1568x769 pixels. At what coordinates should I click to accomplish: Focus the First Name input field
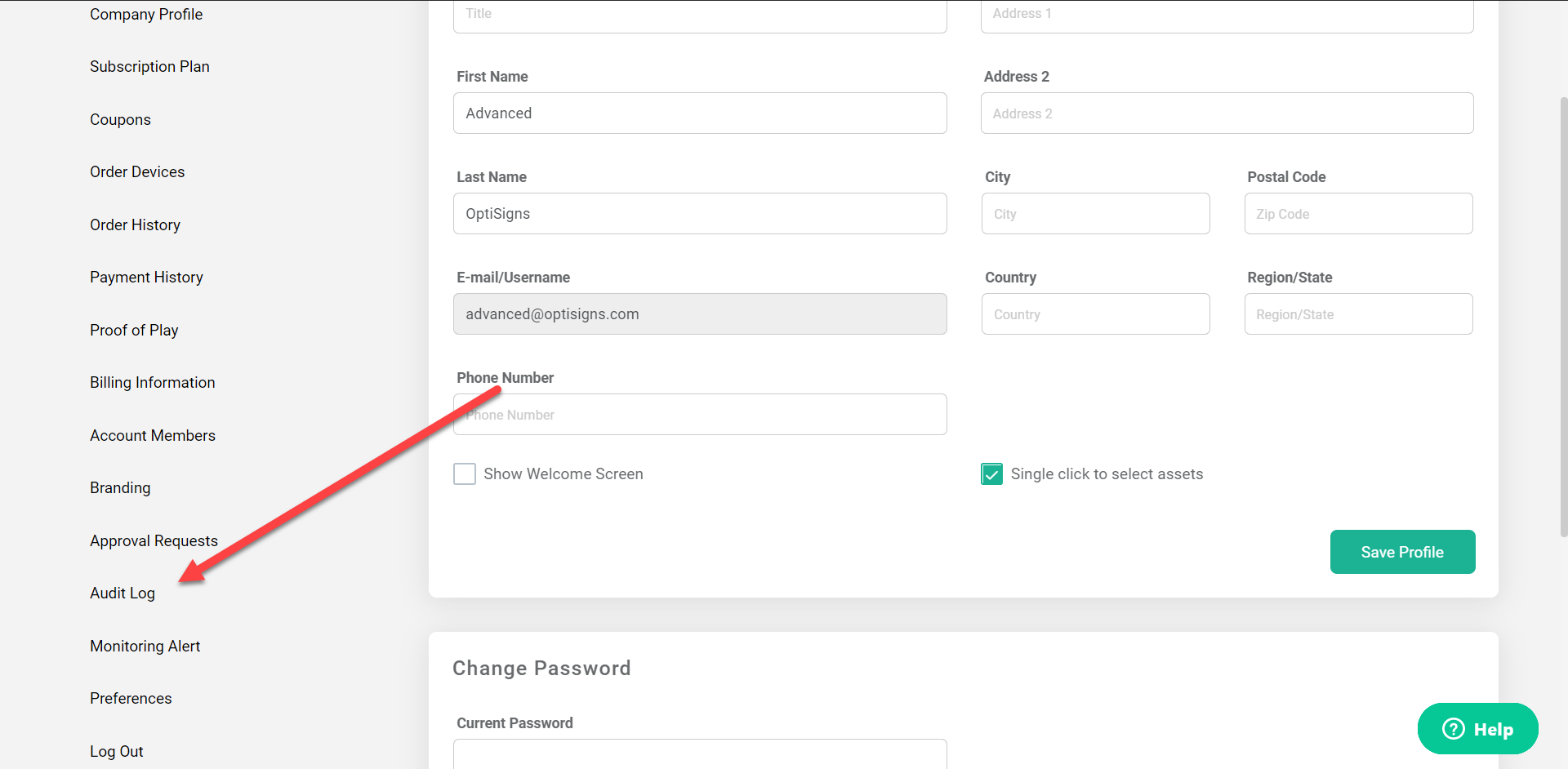(x=700, y=113)
